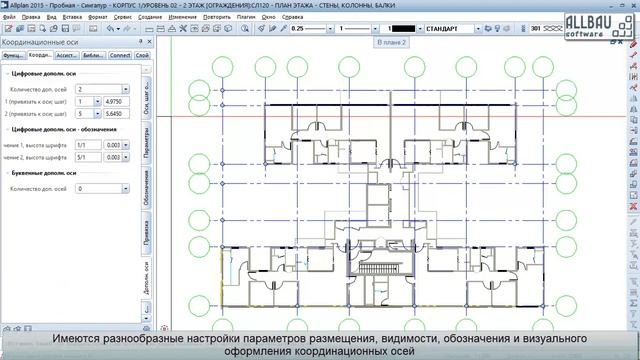Switch to the Connect palette tab
Screen dimensions: 640x360
tap(120, 55)
